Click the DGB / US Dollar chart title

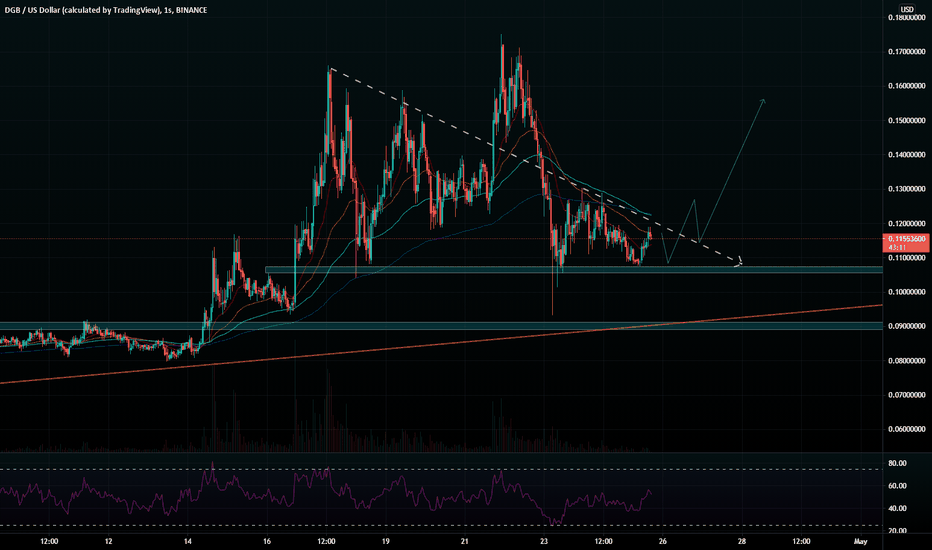105,10
